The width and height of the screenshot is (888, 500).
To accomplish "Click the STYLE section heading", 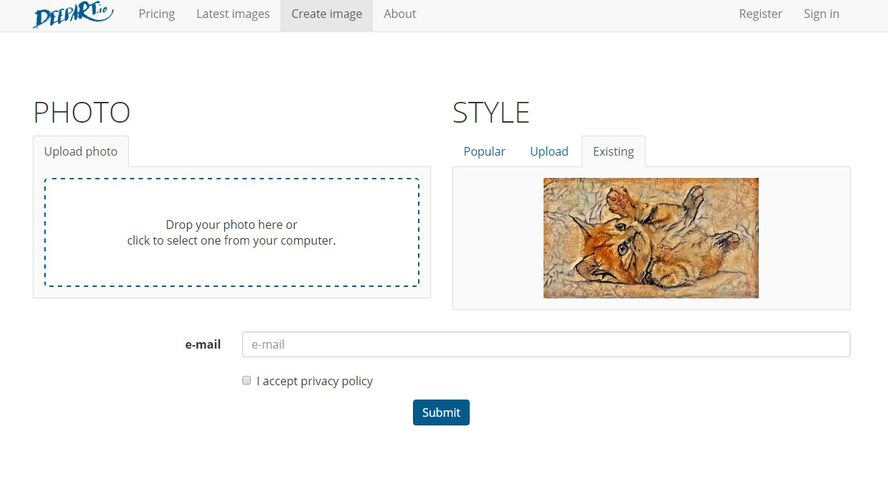I will [x=491, y=112].
